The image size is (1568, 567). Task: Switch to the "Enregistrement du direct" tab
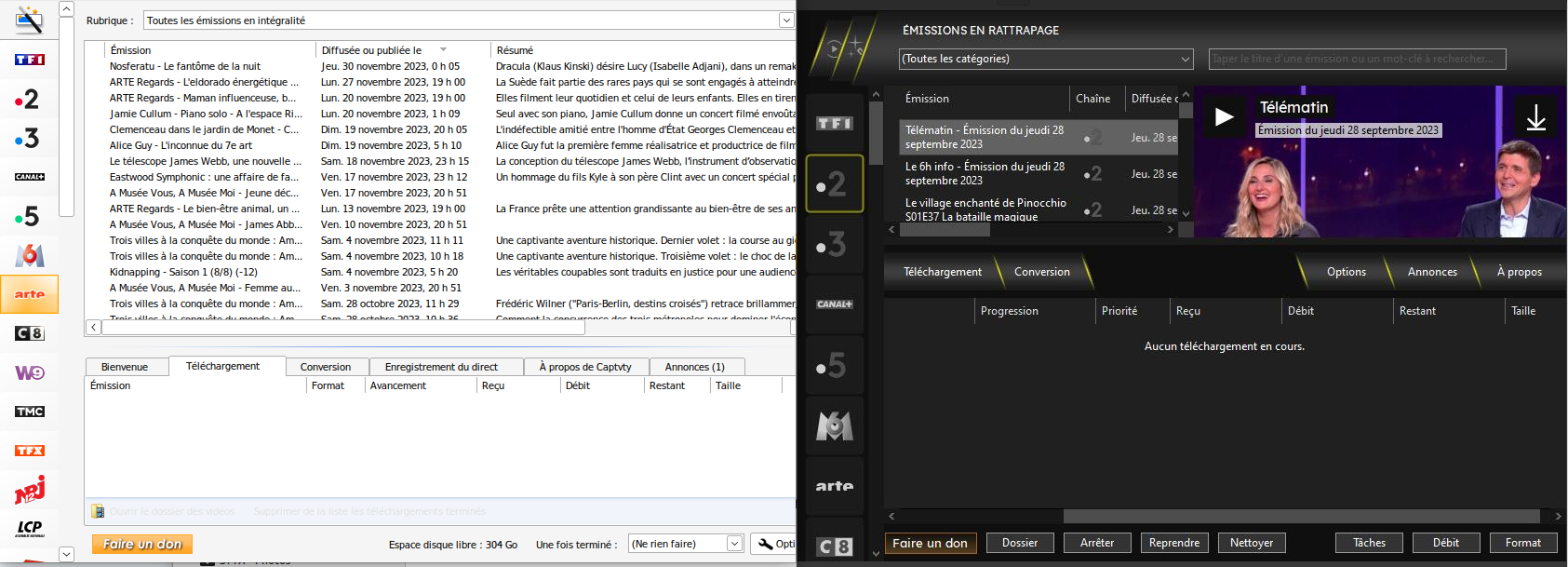441,367
